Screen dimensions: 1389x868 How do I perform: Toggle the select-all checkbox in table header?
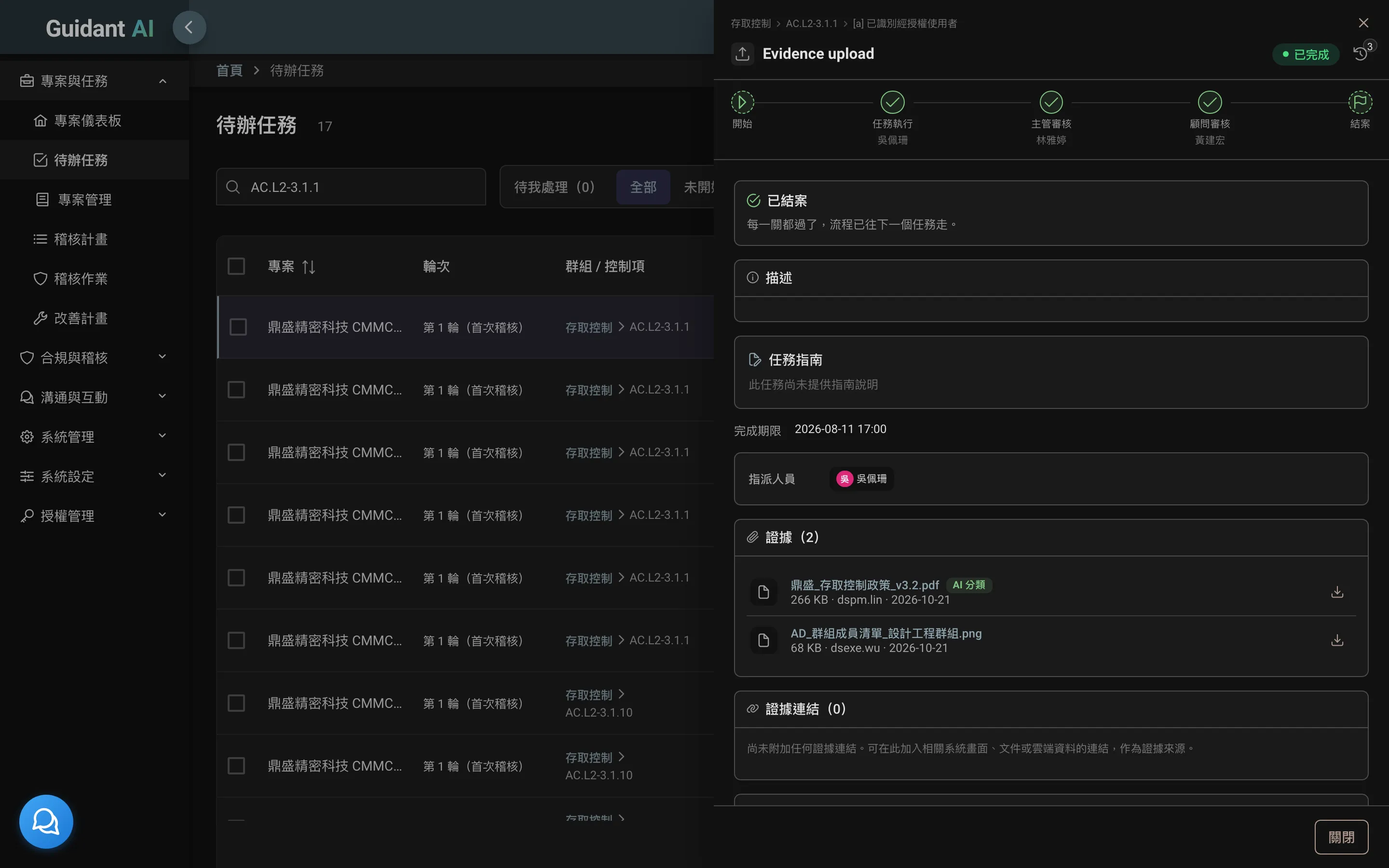pos(236,266)
